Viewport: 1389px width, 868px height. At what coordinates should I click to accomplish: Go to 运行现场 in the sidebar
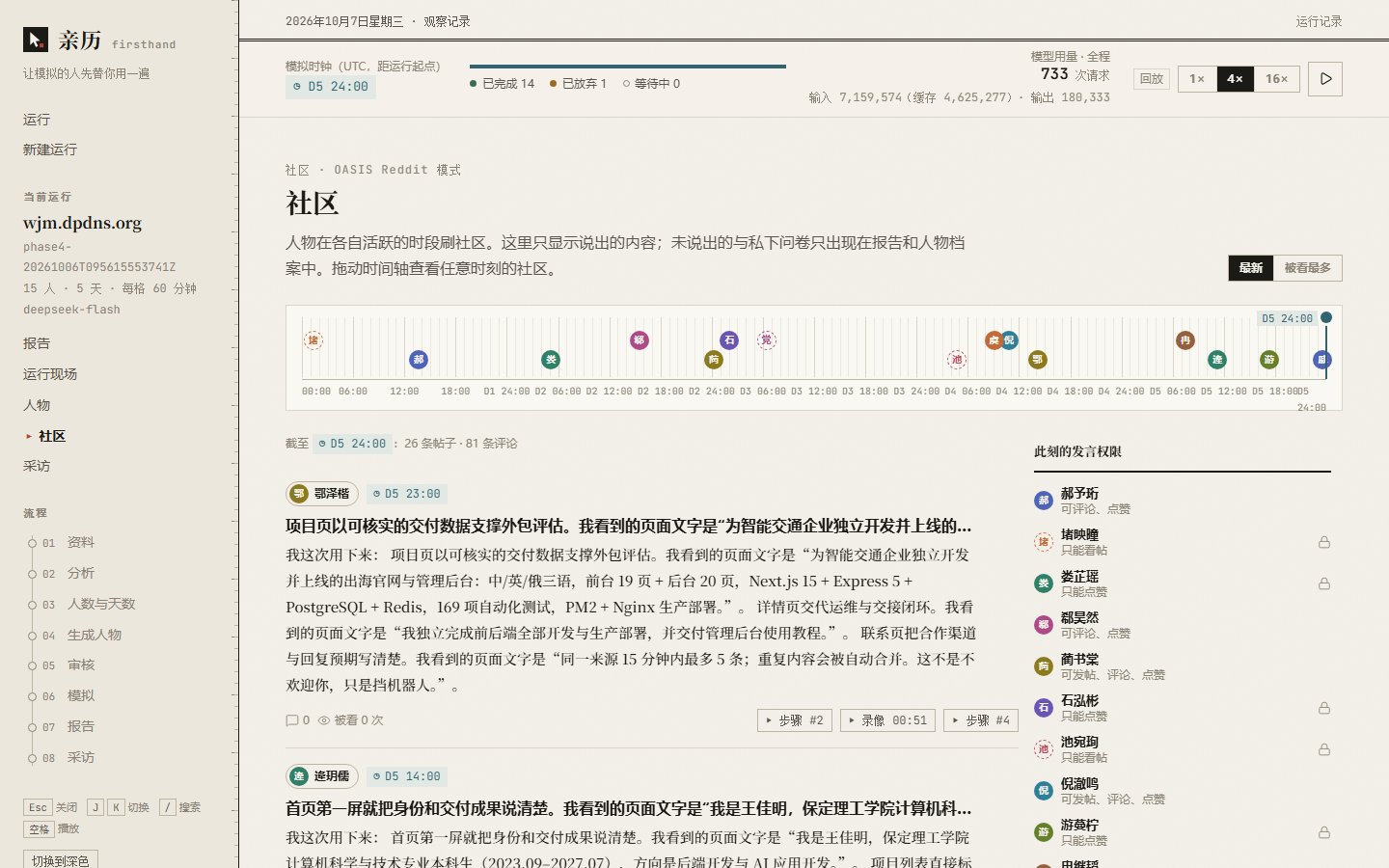[x=50, y=374]
